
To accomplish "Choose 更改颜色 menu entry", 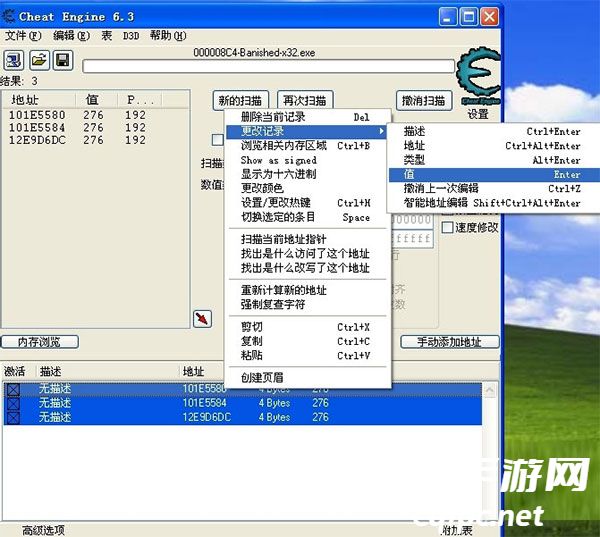I will tap(306, 188).
